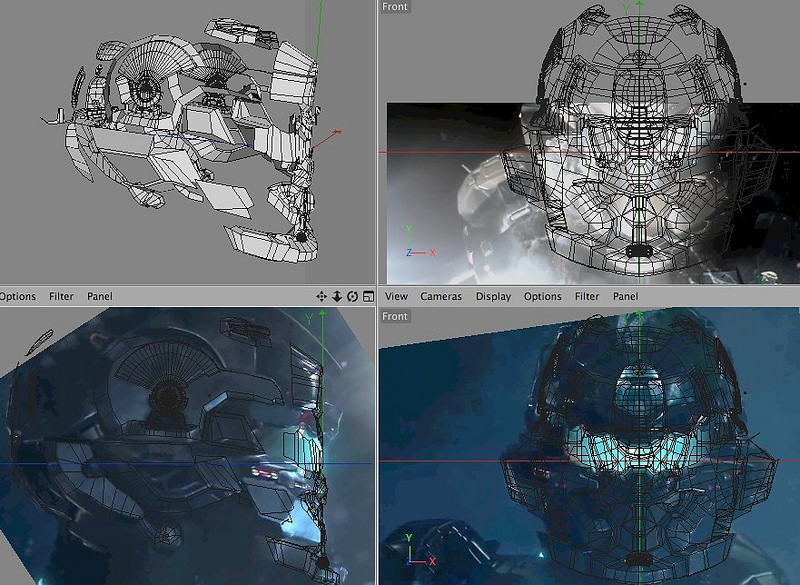Click the XYZ axis gizmo in the blue Front viewport
Image resolution: width=800 pixels, height=585 pixels.
pyautogui.click(x=420, y=550)
